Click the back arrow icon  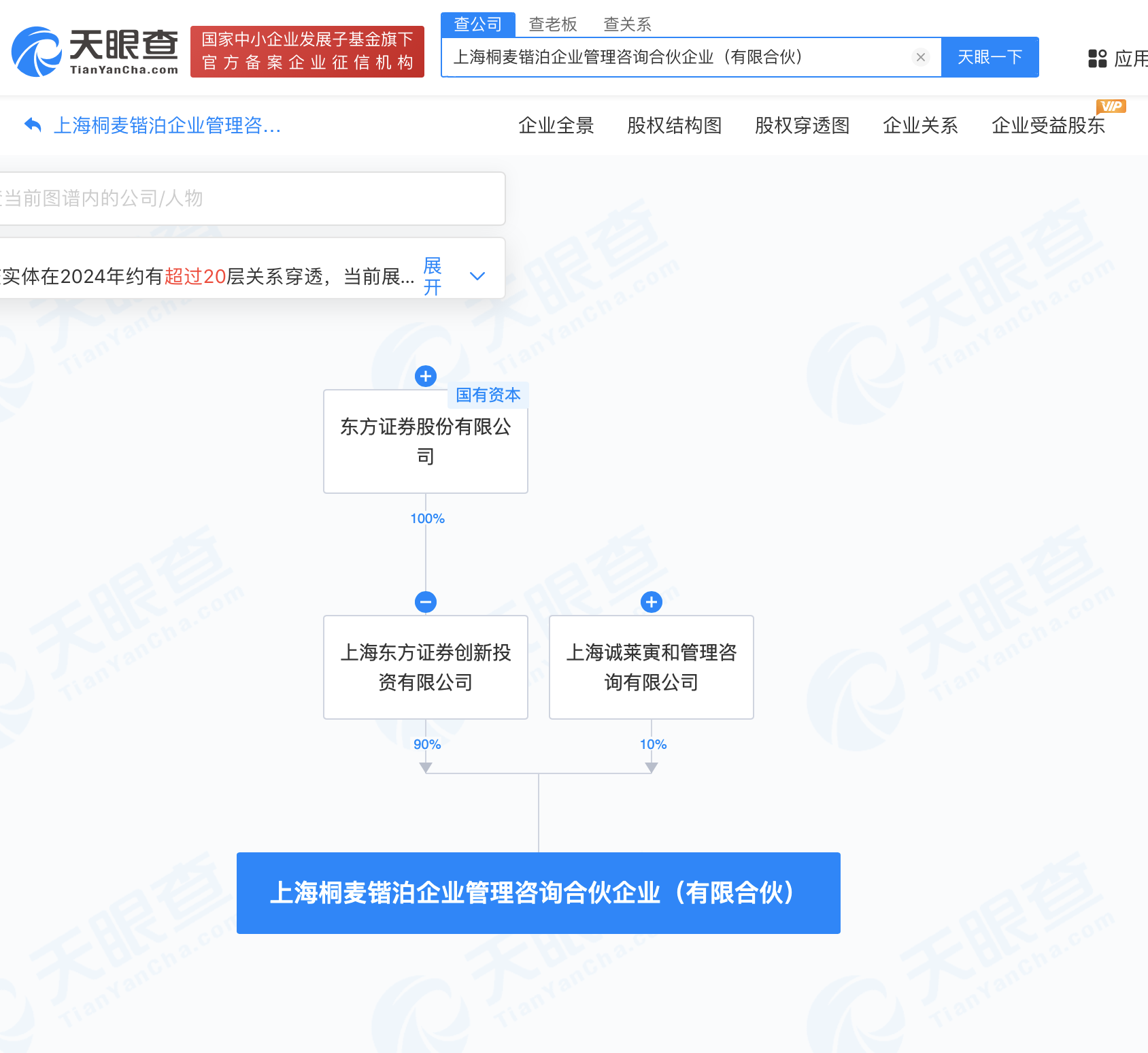point(33,125)
